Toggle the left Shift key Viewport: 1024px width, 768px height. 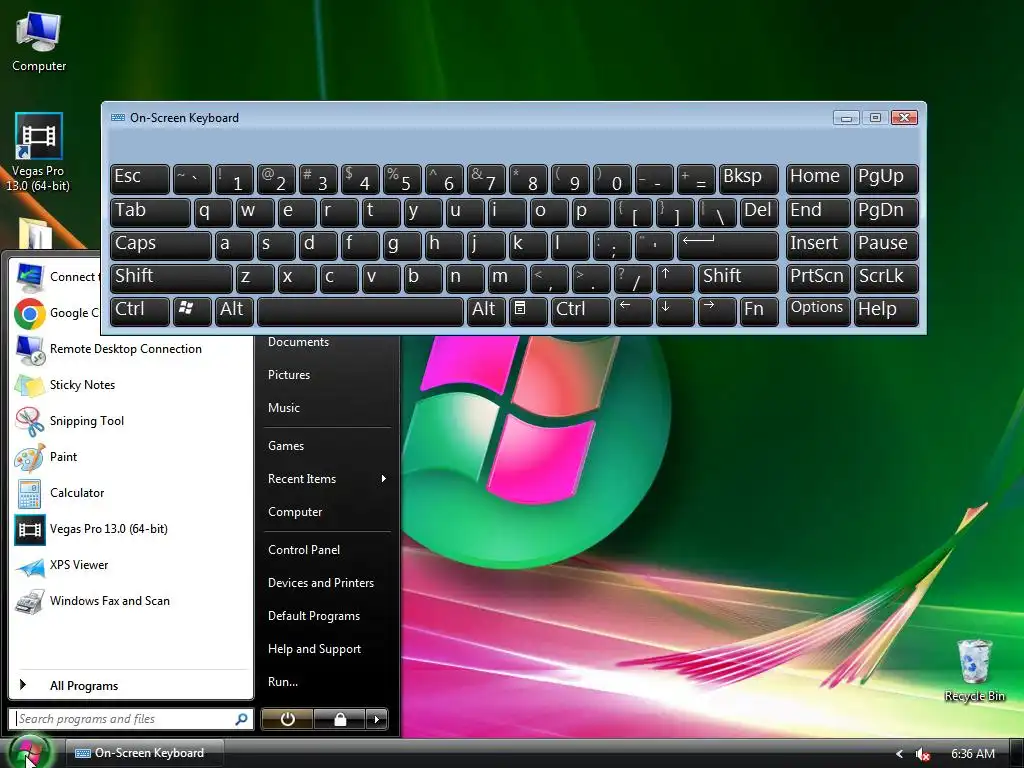tap(171, 278)
